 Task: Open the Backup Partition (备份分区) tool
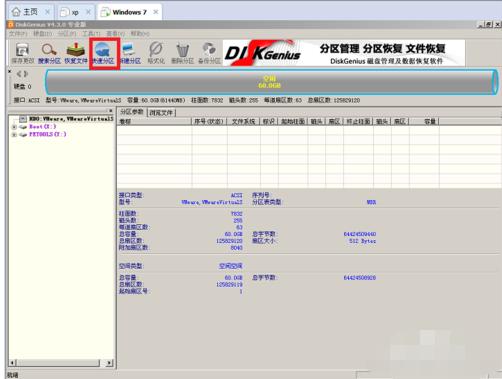point(209,53)
